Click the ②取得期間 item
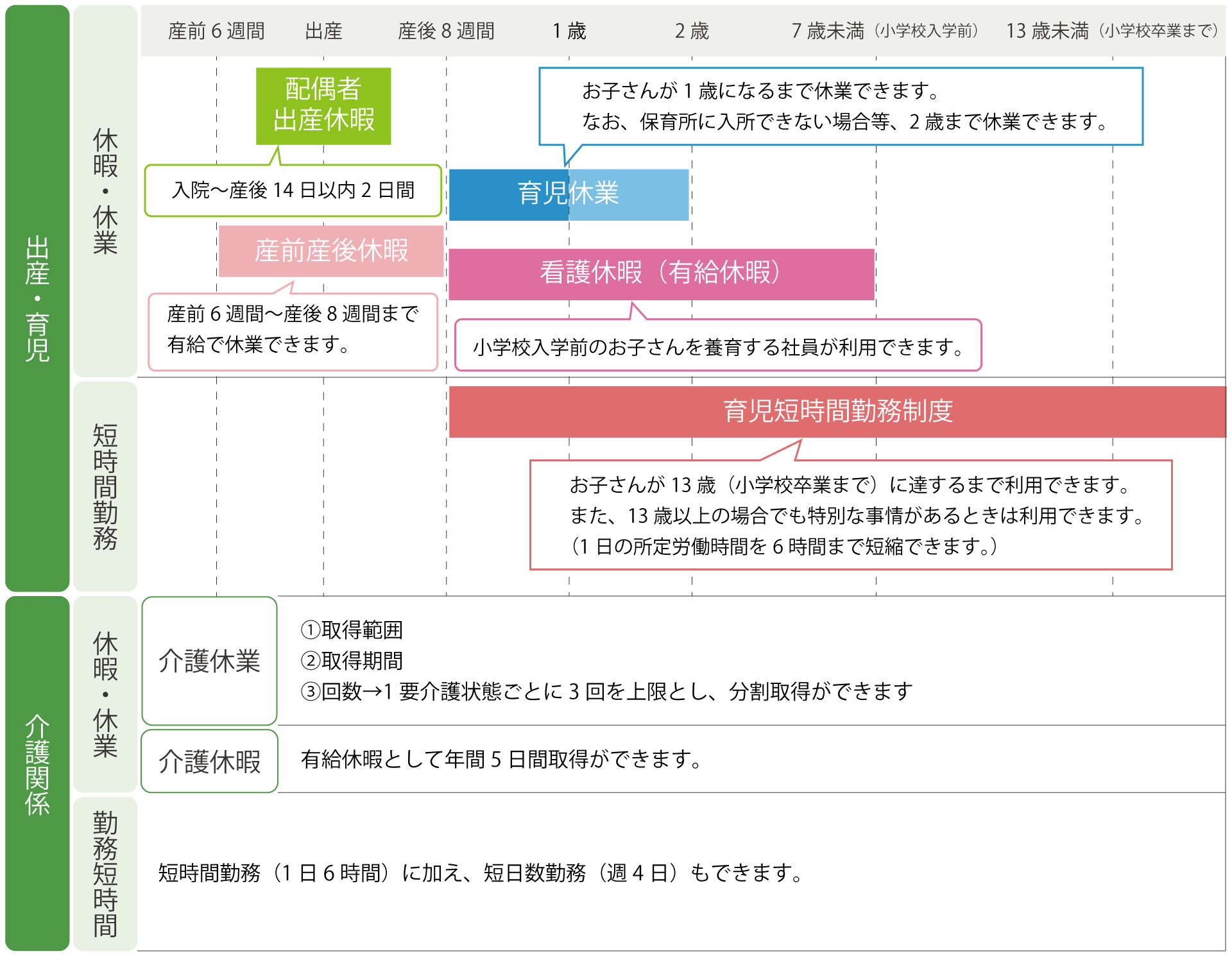Viewport: 1232px width, 956px height. click(x=352, y=661)
